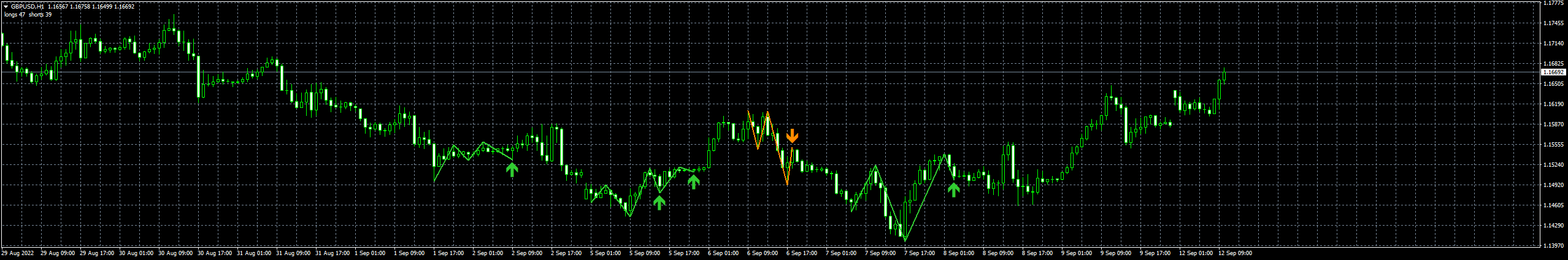Click the '8 Sep 01:00' time axis label

click(959, 253)
